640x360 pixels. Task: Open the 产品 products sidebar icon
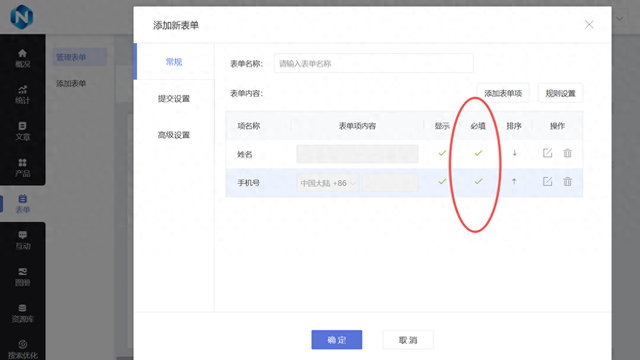pos(22,167)
